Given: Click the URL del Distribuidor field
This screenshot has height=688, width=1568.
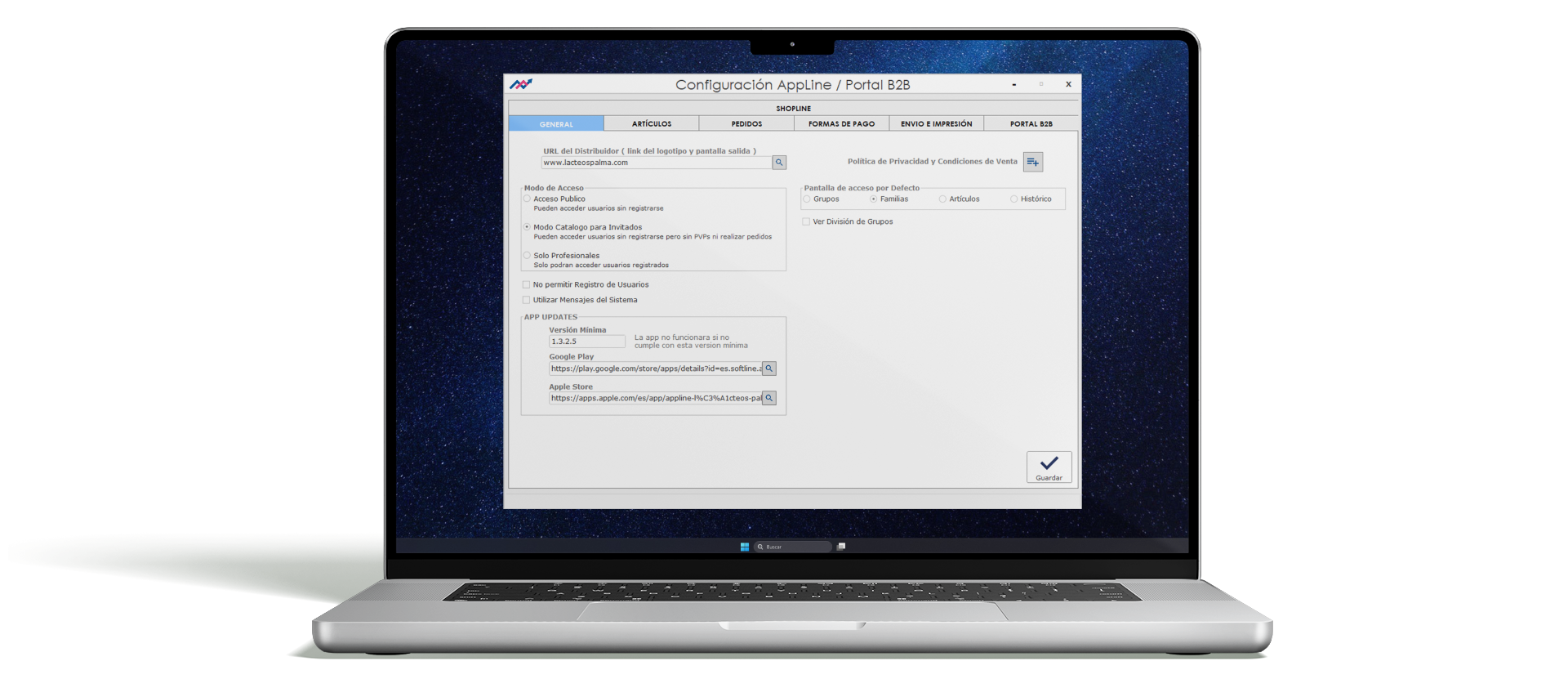Looking at the screenshot, I should coord(657,163).
